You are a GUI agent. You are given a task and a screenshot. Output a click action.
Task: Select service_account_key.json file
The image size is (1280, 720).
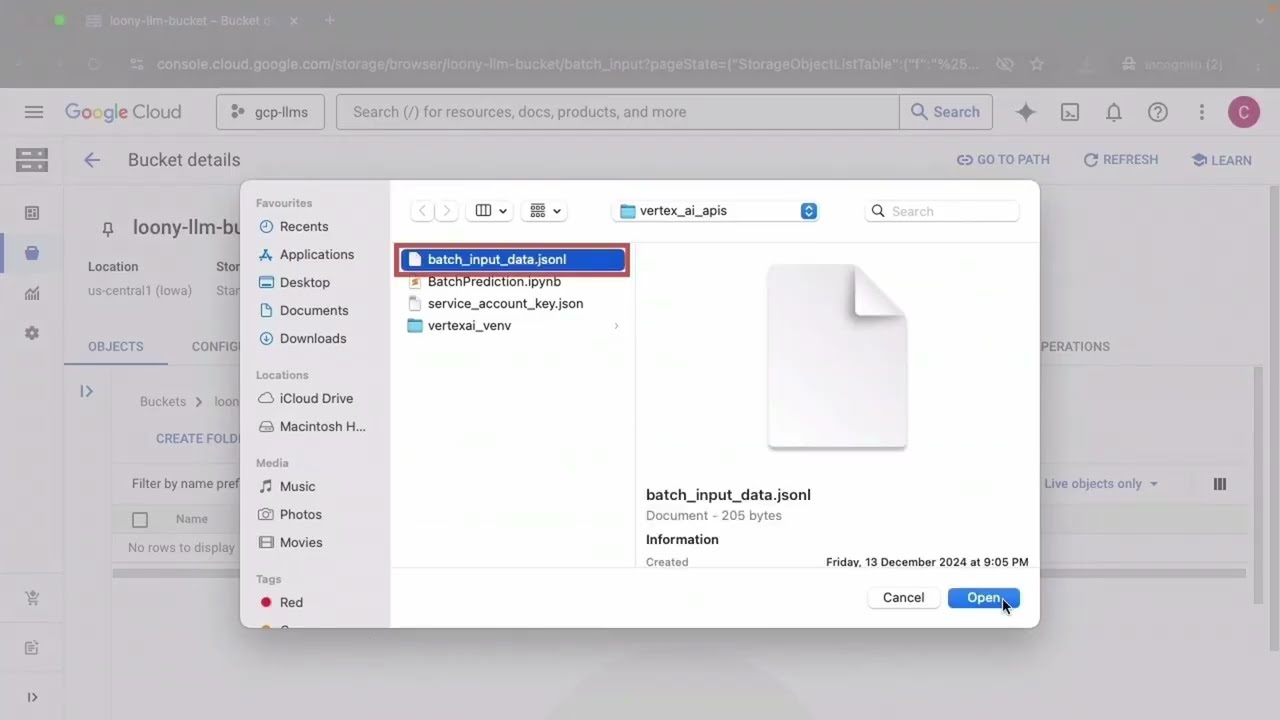click(x=505, y=304)
